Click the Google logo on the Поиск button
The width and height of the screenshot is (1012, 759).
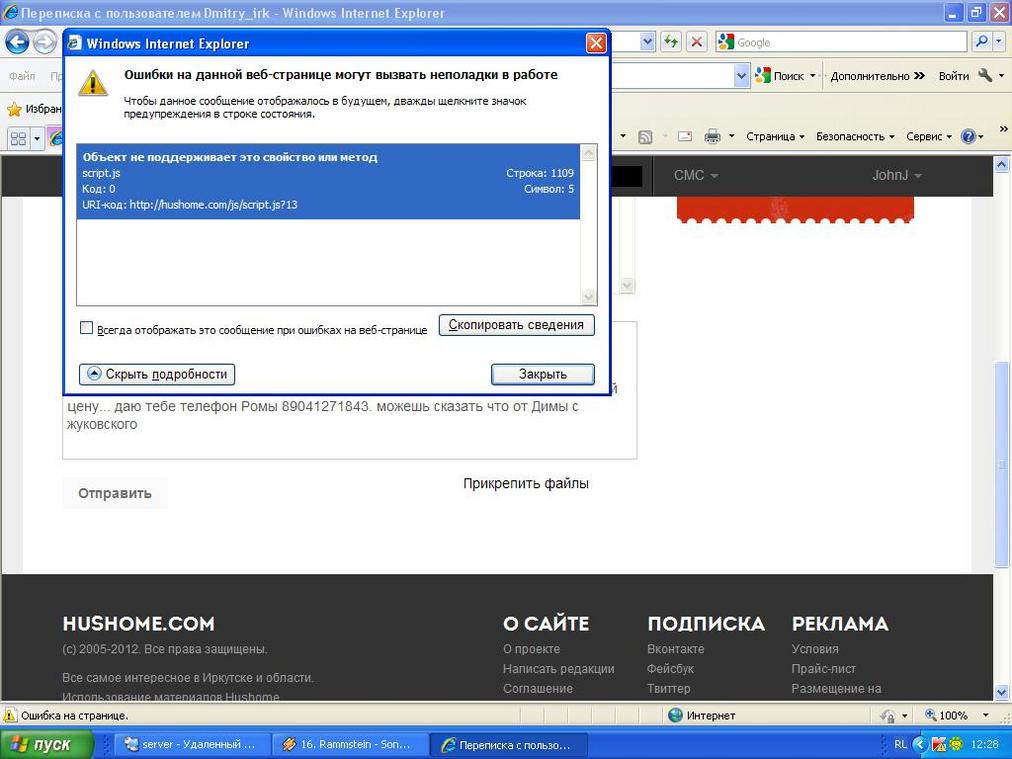click(763, 76)
